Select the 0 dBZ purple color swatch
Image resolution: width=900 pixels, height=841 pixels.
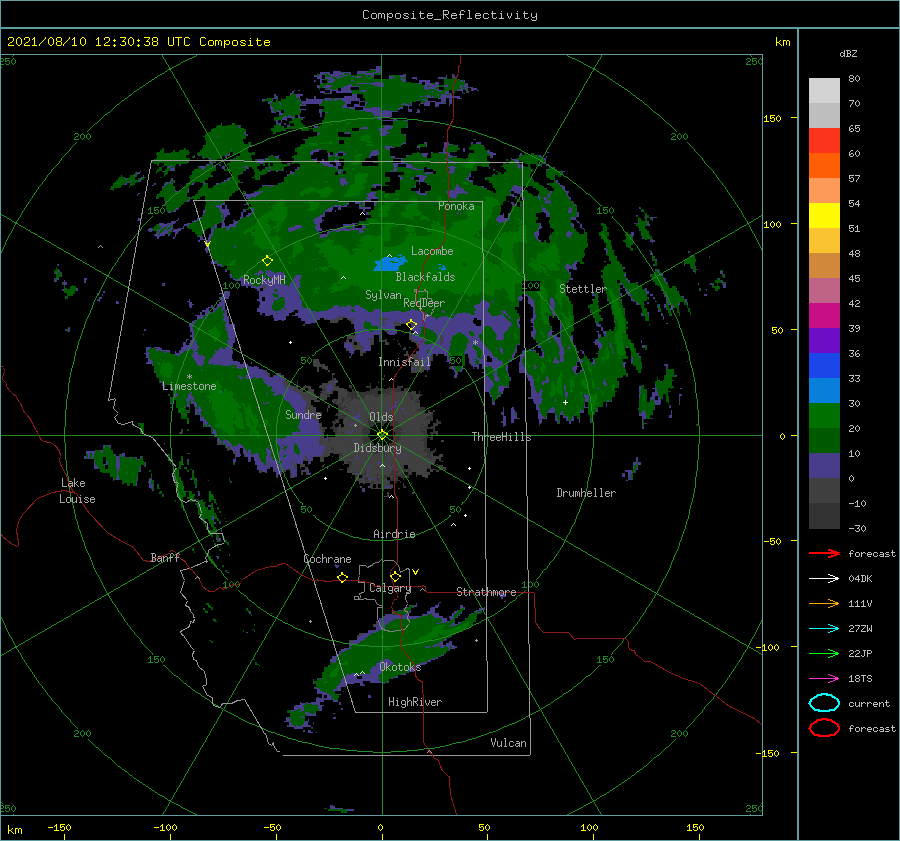(x=824, y=466)
